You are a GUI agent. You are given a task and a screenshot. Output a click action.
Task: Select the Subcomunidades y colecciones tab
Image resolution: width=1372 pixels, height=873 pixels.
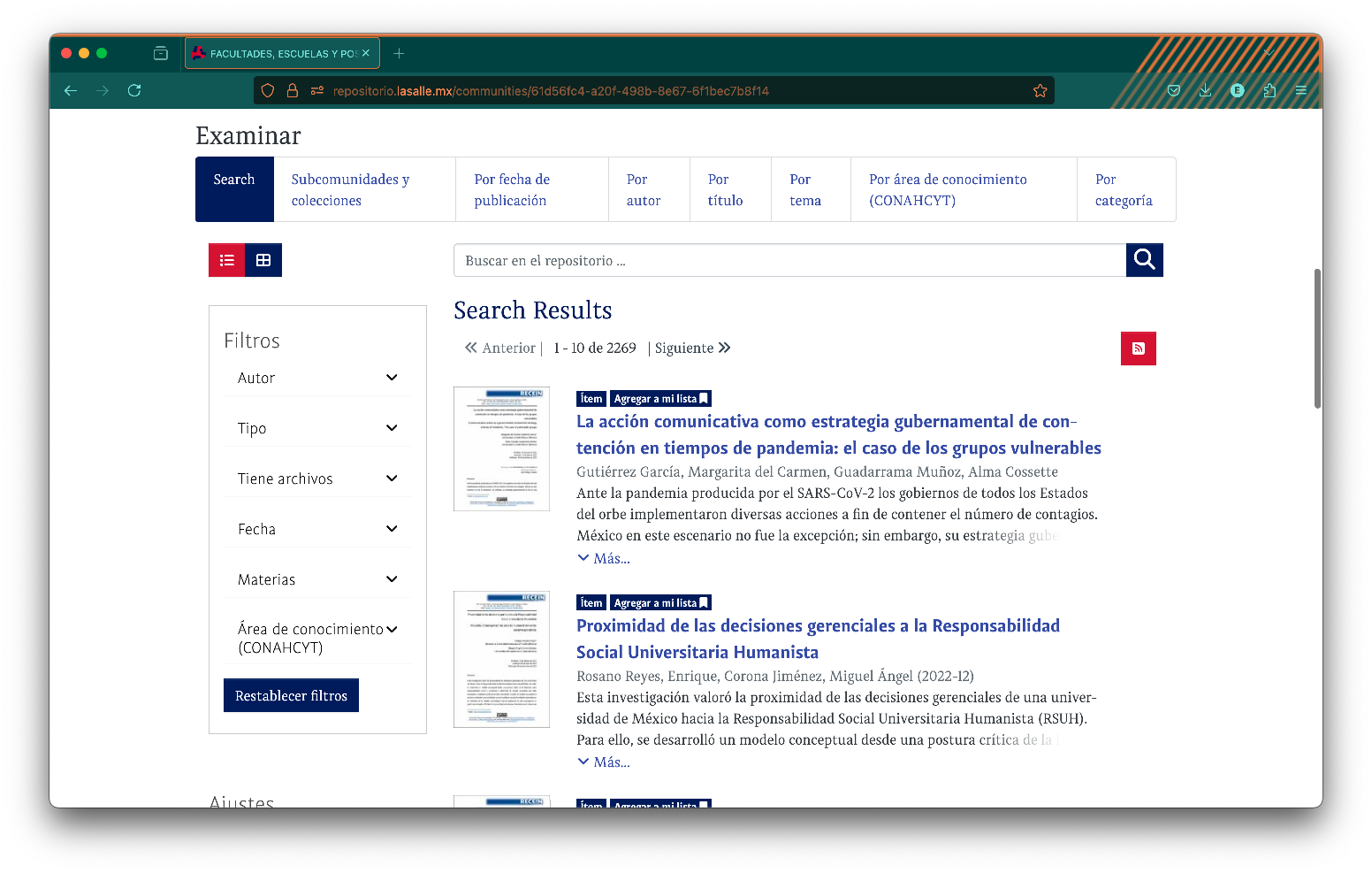pyautogui.click(x=351, y=190)
